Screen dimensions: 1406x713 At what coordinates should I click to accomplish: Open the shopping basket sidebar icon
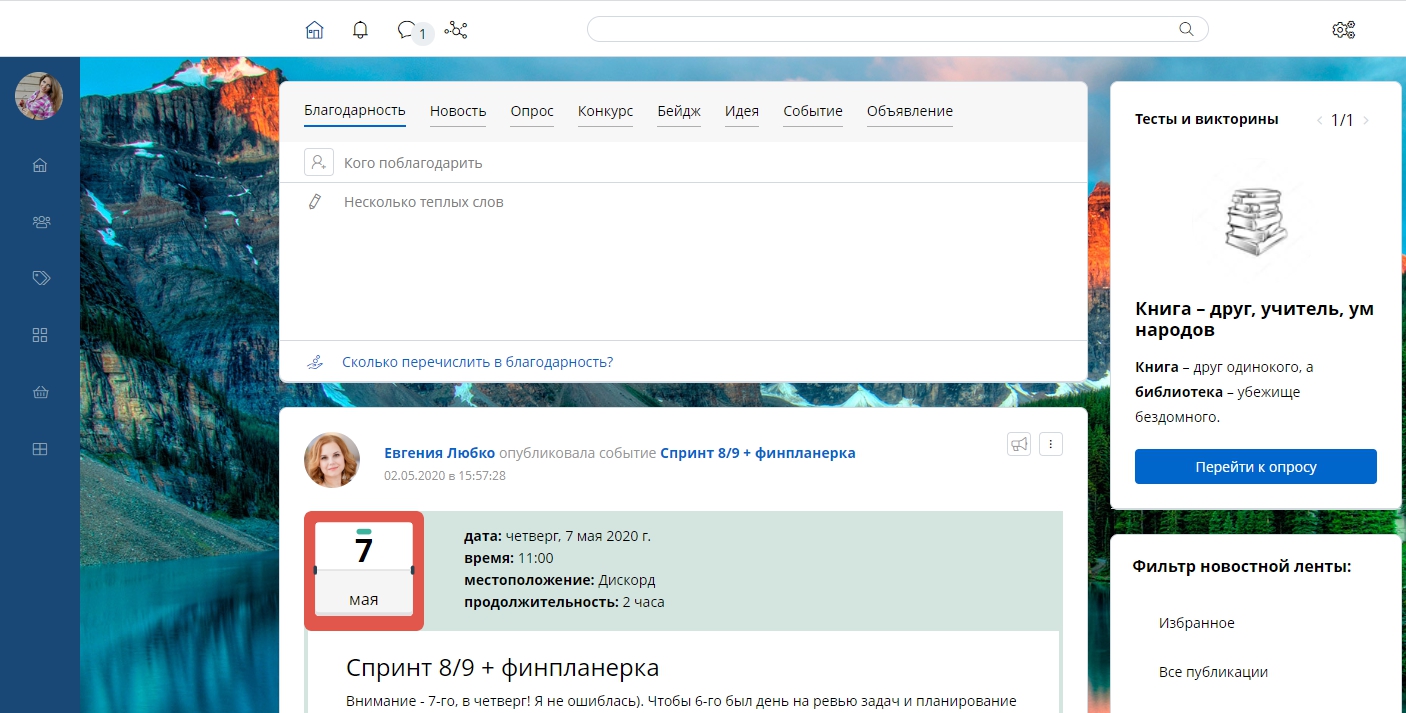click(40, 392)
